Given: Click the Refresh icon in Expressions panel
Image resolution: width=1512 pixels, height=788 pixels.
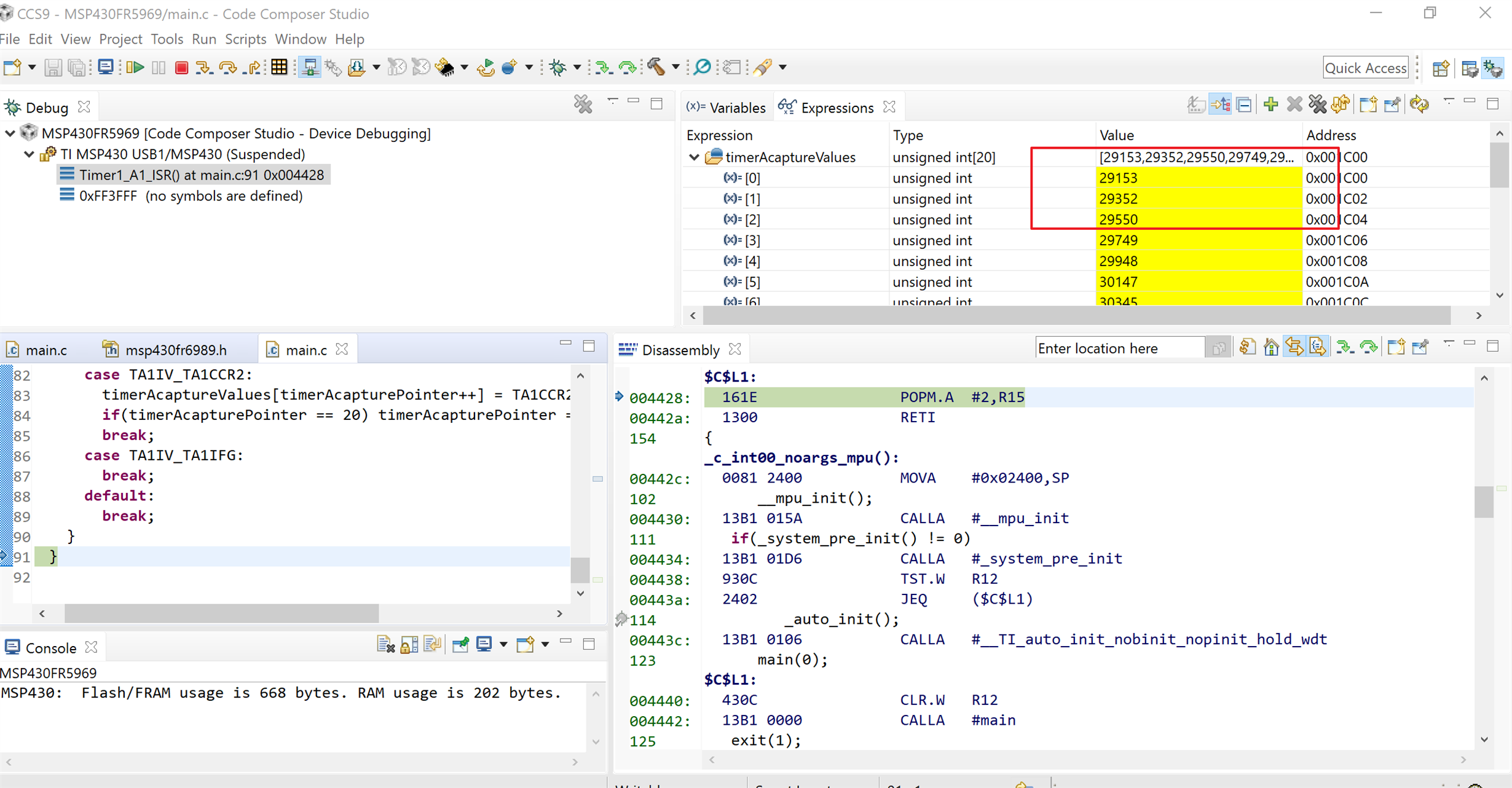Looking at the screenshot, I should coord(1419,104).
